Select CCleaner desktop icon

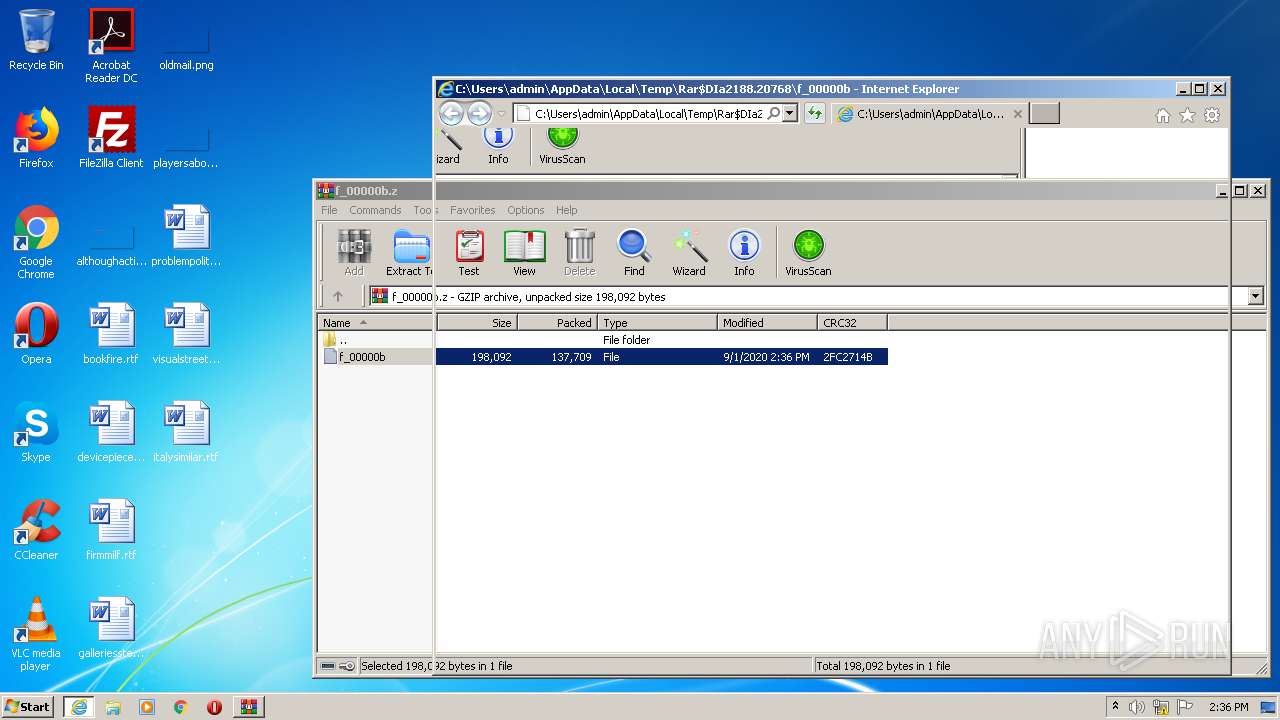[36, 530]
